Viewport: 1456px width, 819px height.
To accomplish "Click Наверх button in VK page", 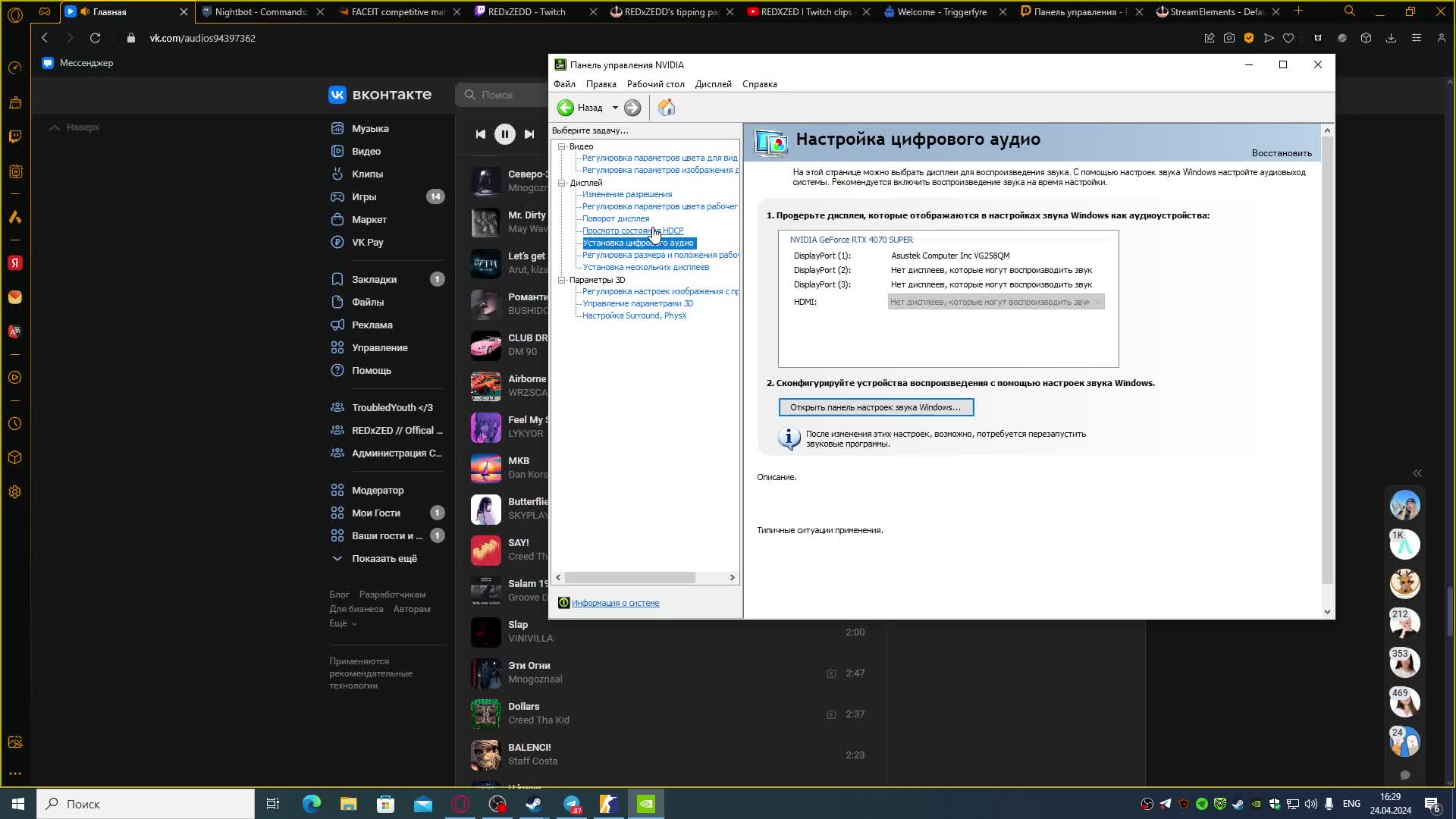I will click(x=74, y=127).
